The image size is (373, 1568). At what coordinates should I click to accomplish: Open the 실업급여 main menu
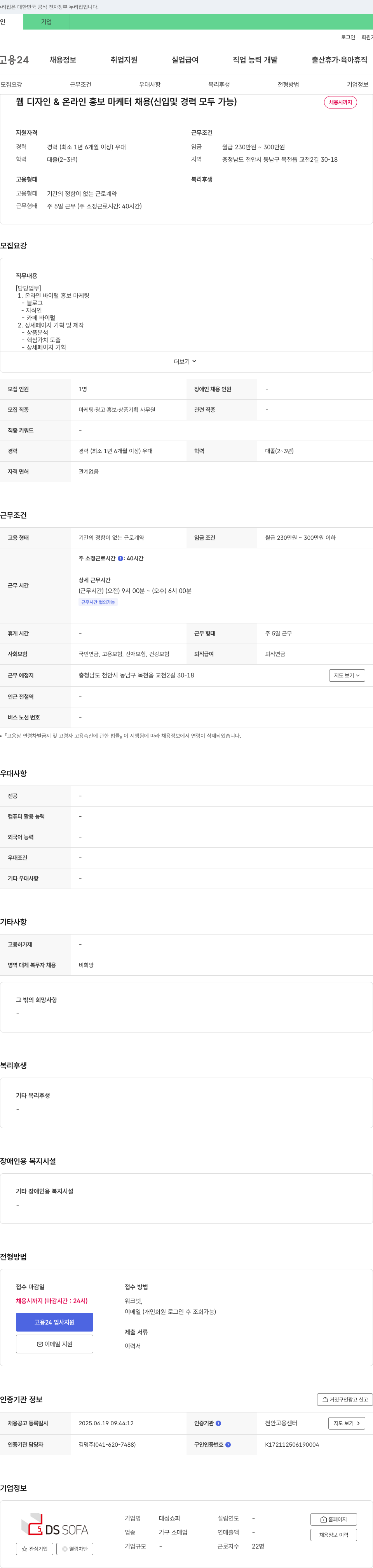pos(185,59)
